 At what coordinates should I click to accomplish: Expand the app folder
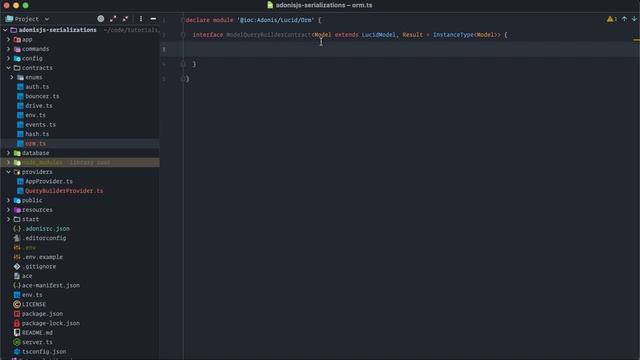tap(9, 40)
